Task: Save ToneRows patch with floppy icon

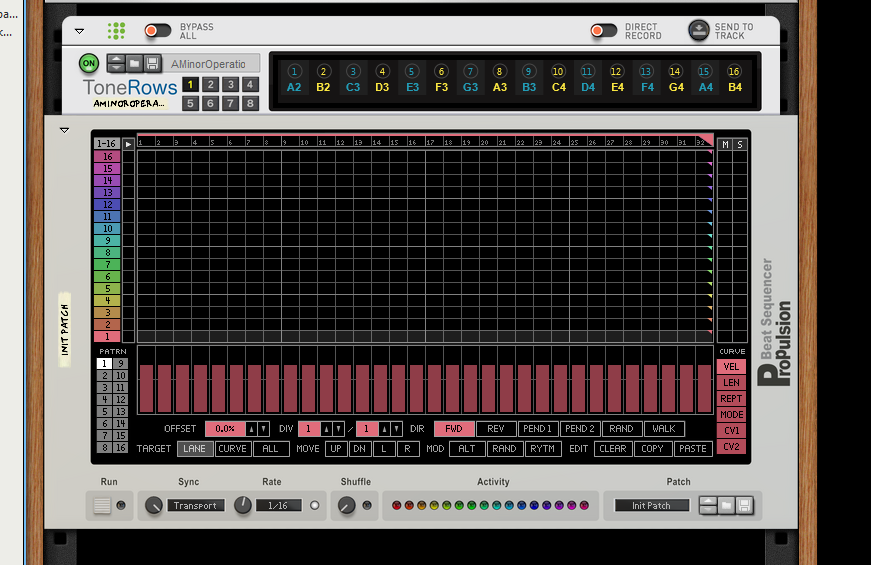Action: click(x=152, y=63)
